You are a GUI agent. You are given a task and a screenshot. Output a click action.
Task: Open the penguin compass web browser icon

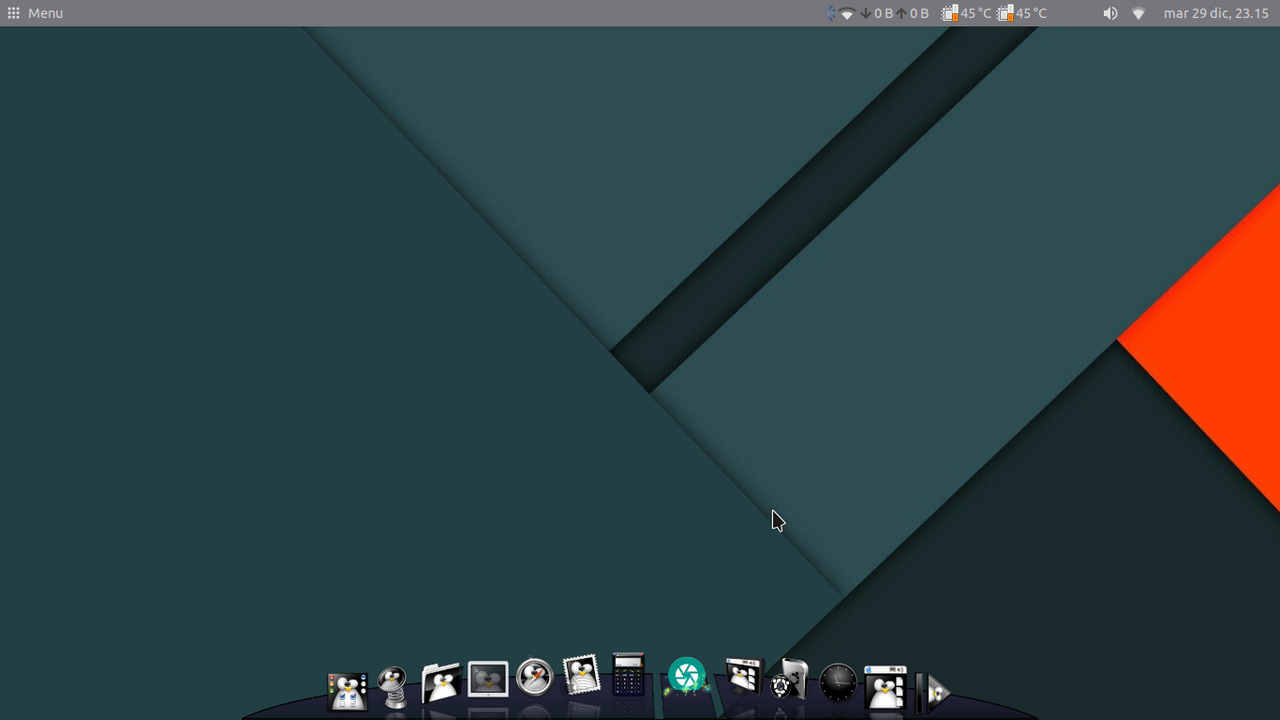pyautogui.click(x=535, y=677)
